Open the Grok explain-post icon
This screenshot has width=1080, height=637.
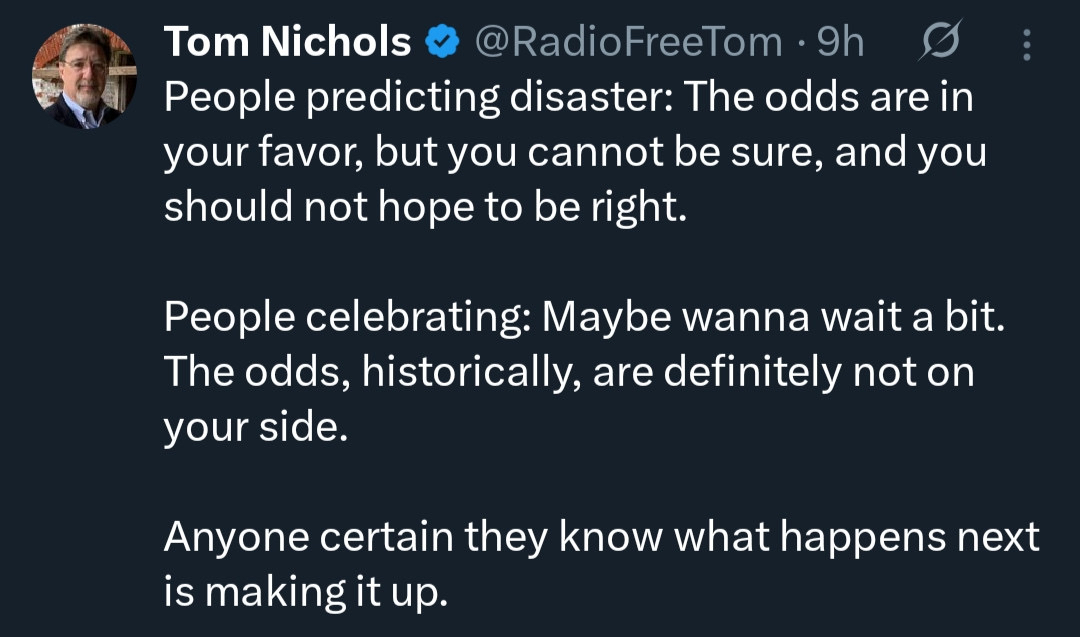click(941, 43)
